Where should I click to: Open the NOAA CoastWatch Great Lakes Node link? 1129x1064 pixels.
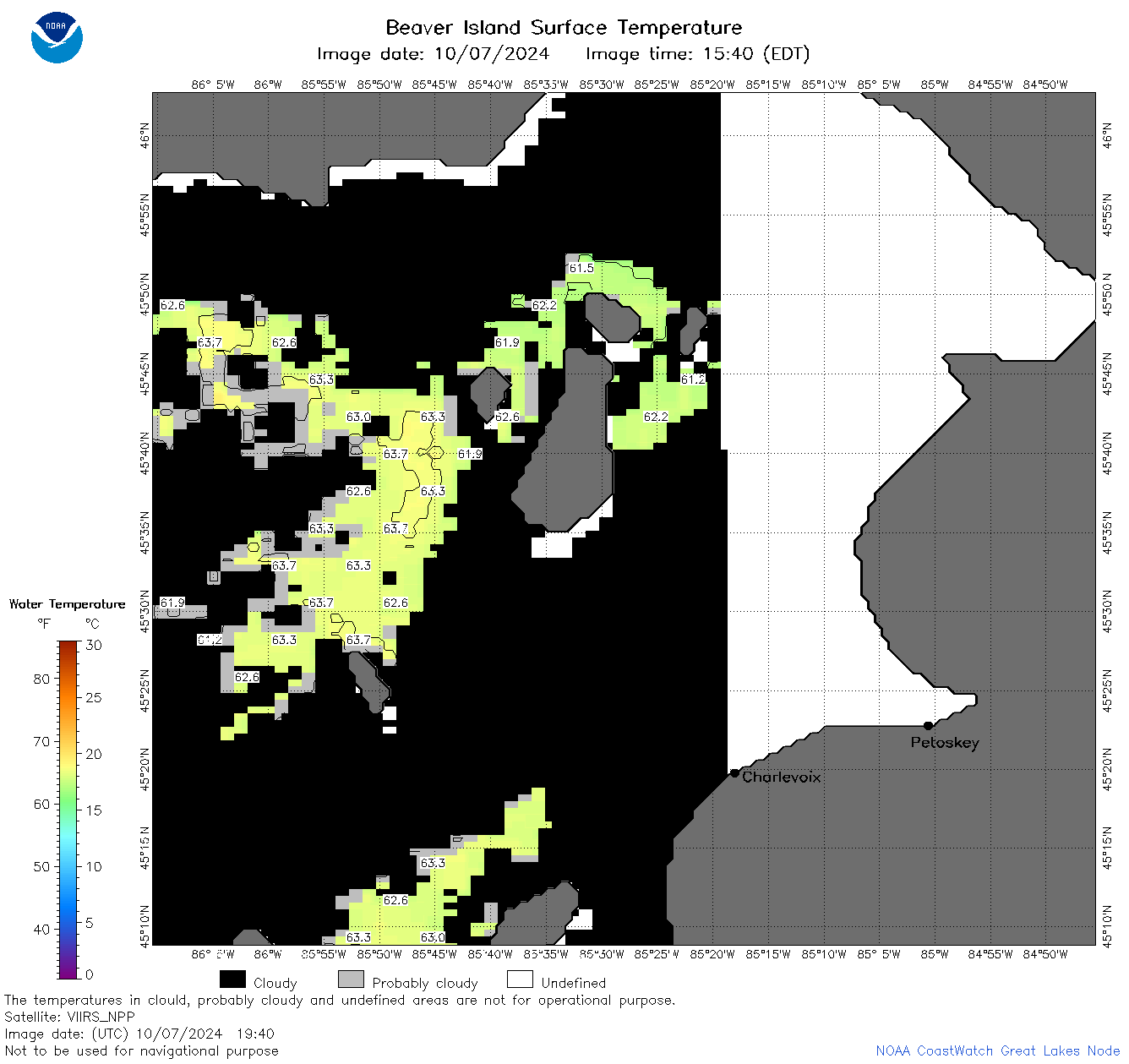(x=998, y=1050)
